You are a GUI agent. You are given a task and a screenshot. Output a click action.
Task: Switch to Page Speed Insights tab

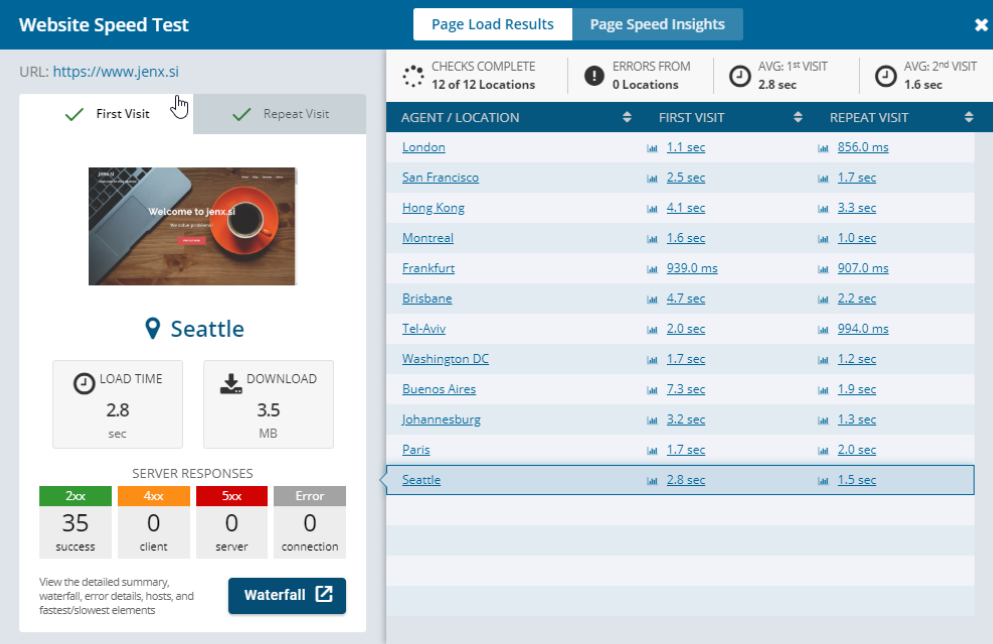click(657, 24)
